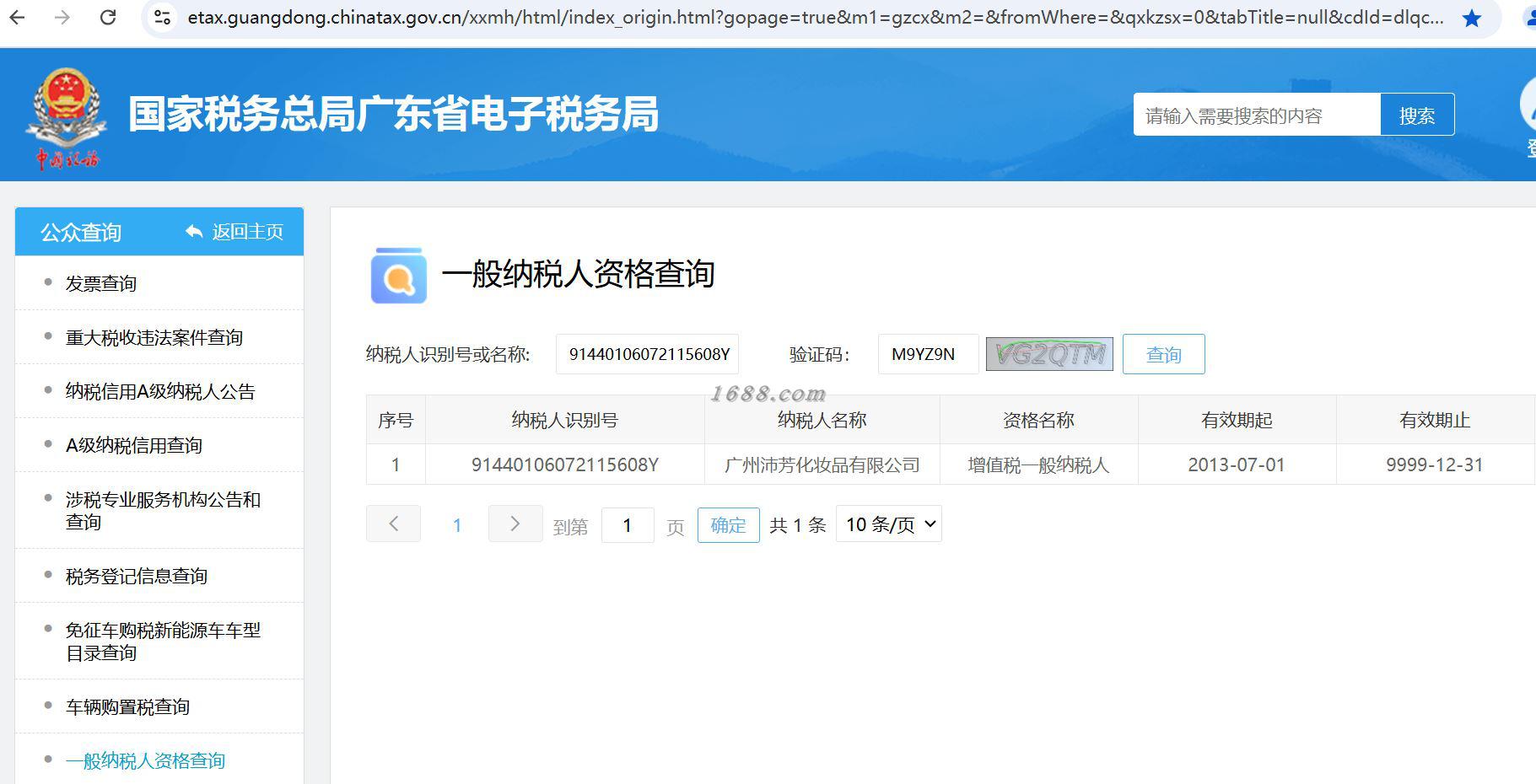Open 涉税专业服务机构公告和查询 item
This screenshot has height=784, width=1536.
point(163,511)
